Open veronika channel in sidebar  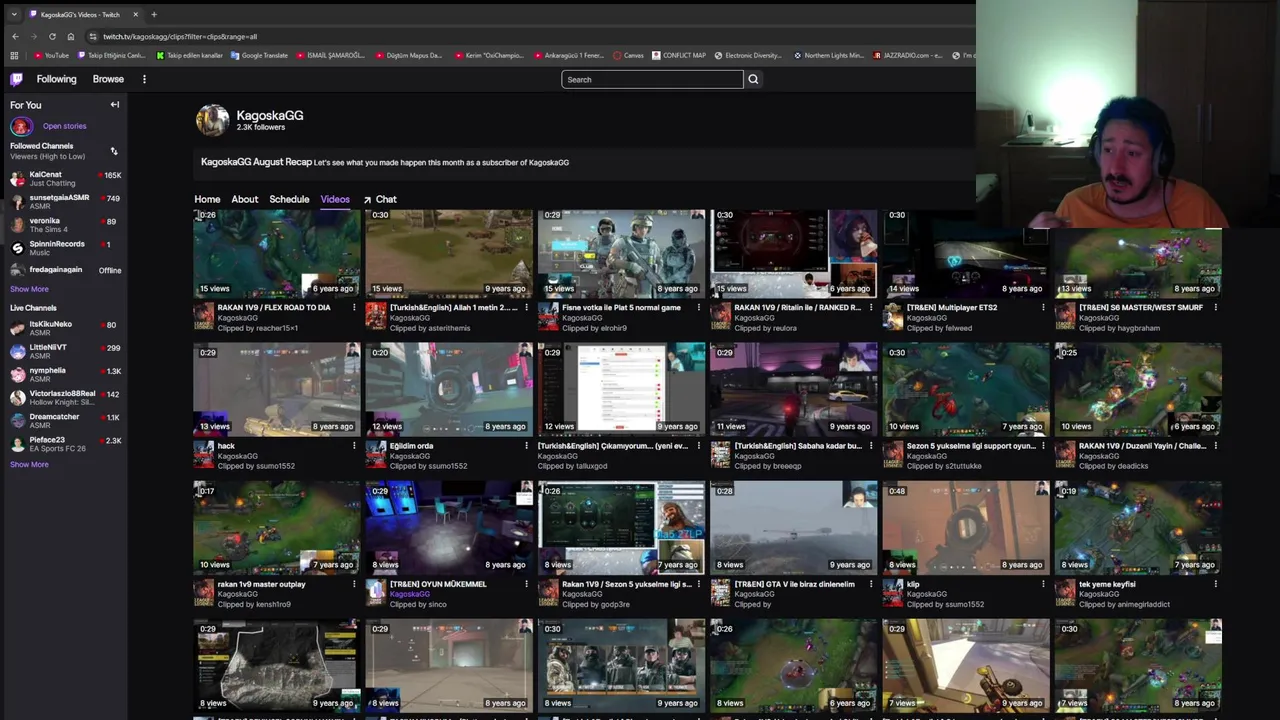[x=65, y=225]
